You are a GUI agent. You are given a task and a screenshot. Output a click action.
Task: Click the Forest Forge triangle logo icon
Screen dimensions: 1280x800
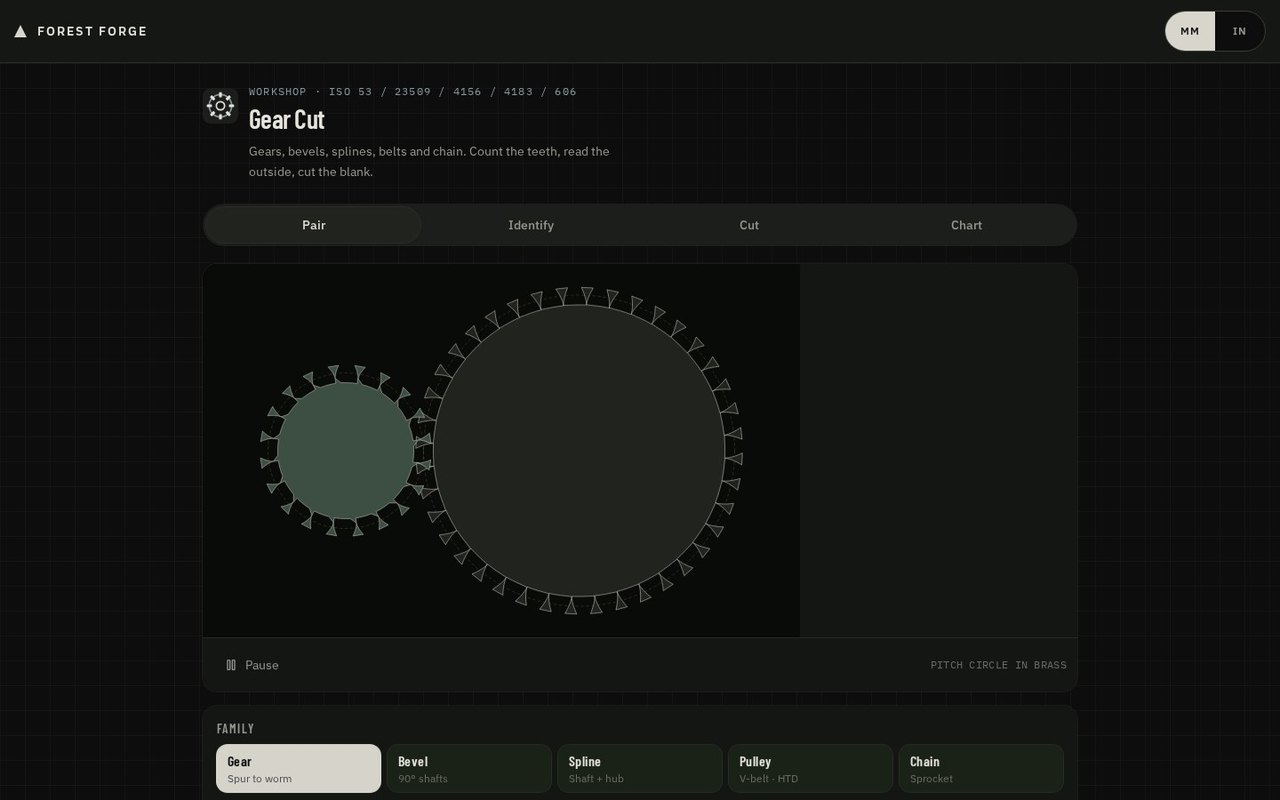(20, 31)
